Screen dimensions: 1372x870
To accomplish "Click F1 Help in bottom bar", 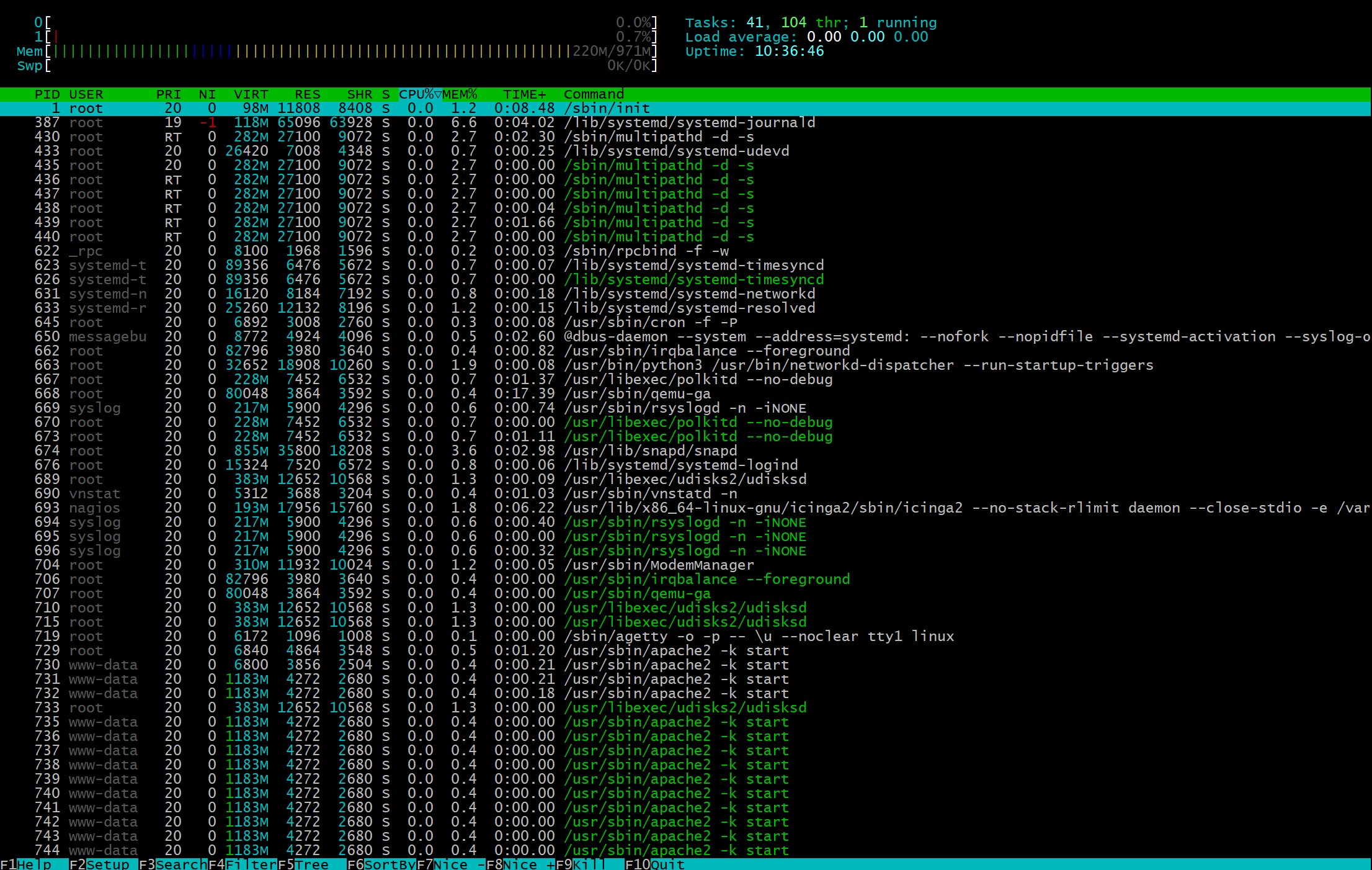I will pyautogui.click(x=34, y=864).
